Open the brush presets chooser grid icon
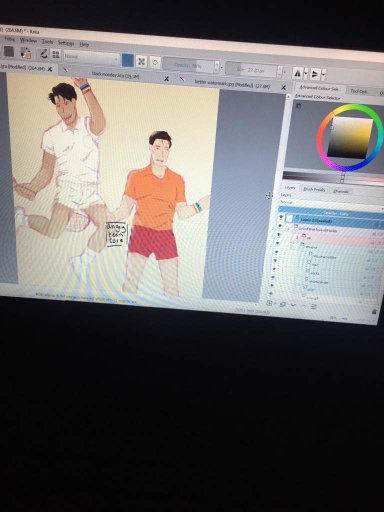 [x=56, y=54]
